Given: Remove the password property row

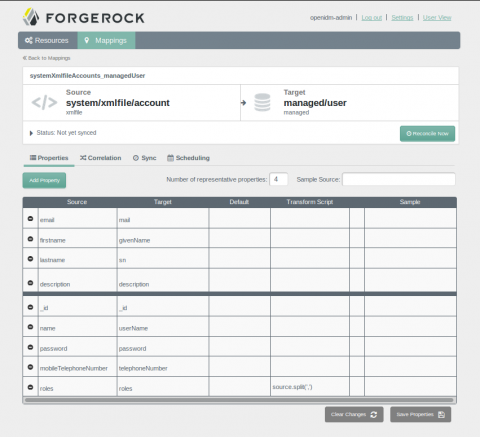Looking at the screenshot, I should [30, 347].
